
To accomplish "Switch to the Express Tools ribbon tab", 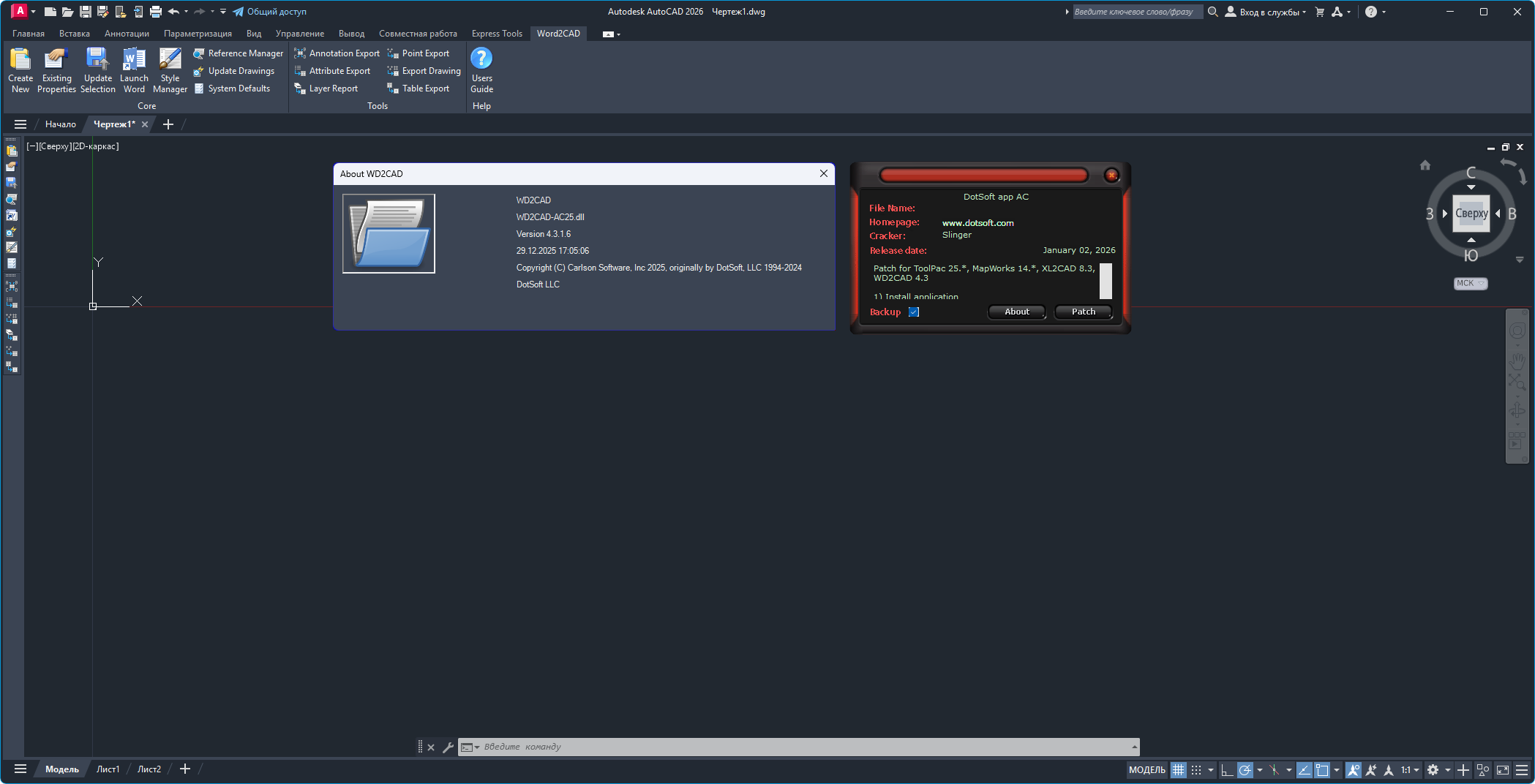I will (x=497, y=34).
